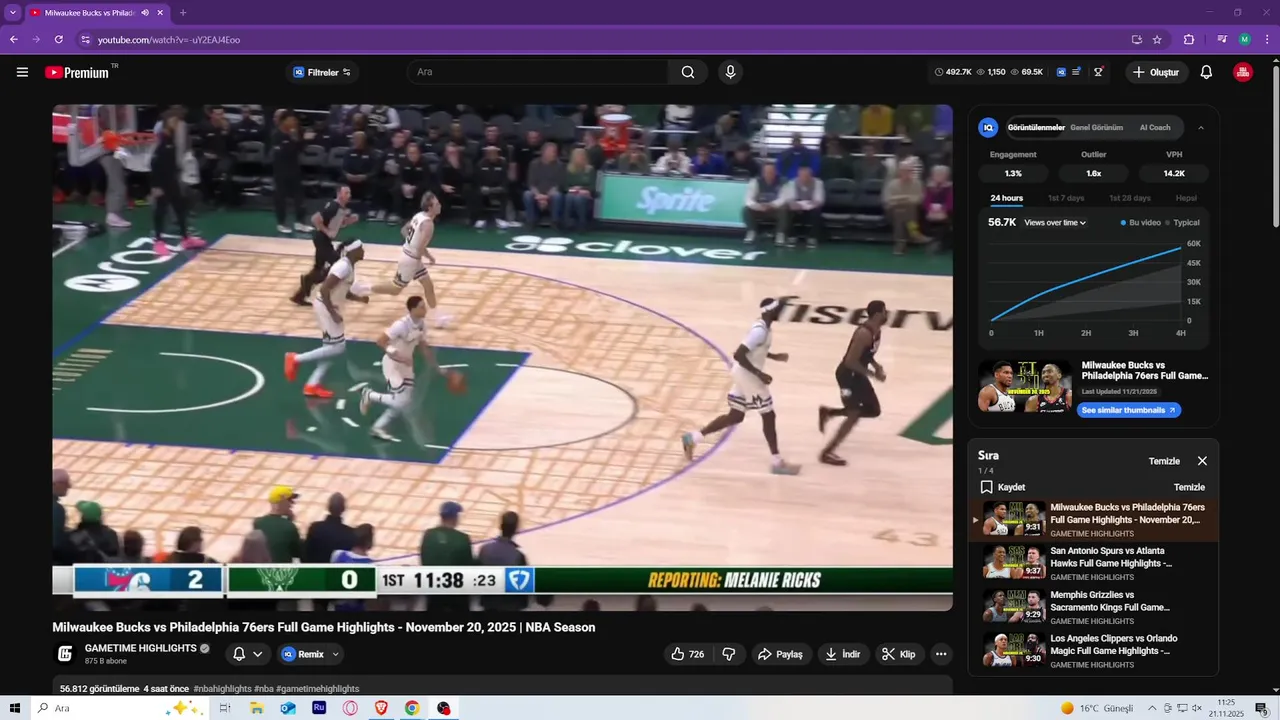Click the site info icon in address bar
Image resolution: width=1280 pixels, height=720 pixels.
click(x=85, y=40)
